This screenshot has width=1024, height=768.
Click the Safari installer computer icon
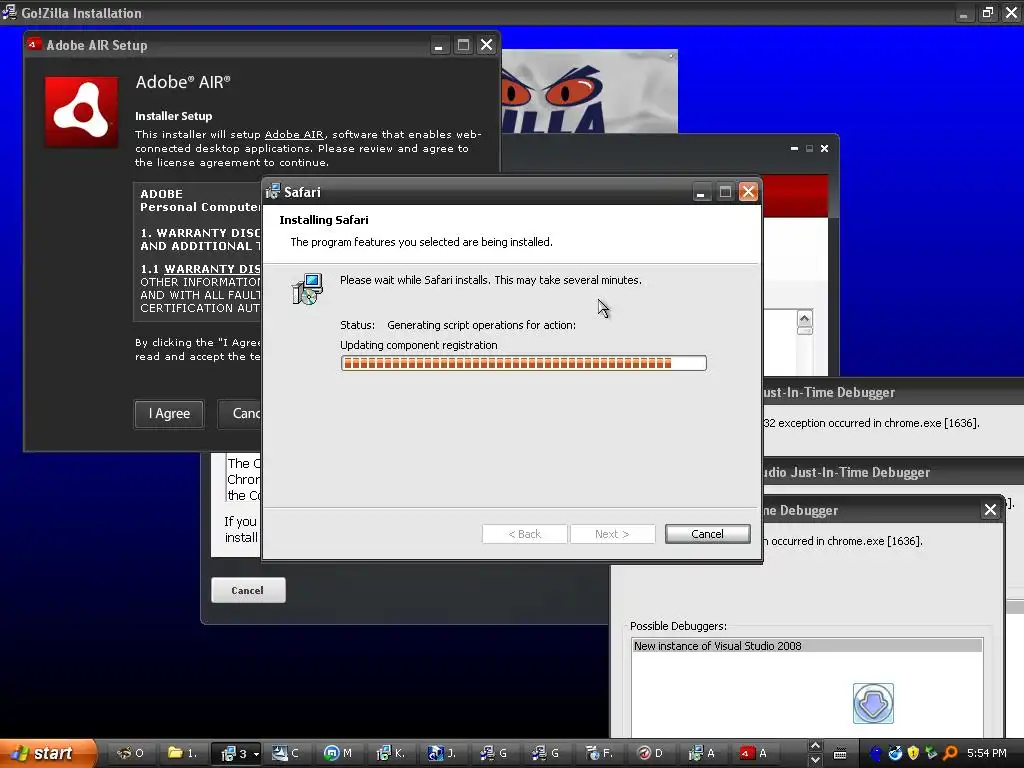point(307,289)
